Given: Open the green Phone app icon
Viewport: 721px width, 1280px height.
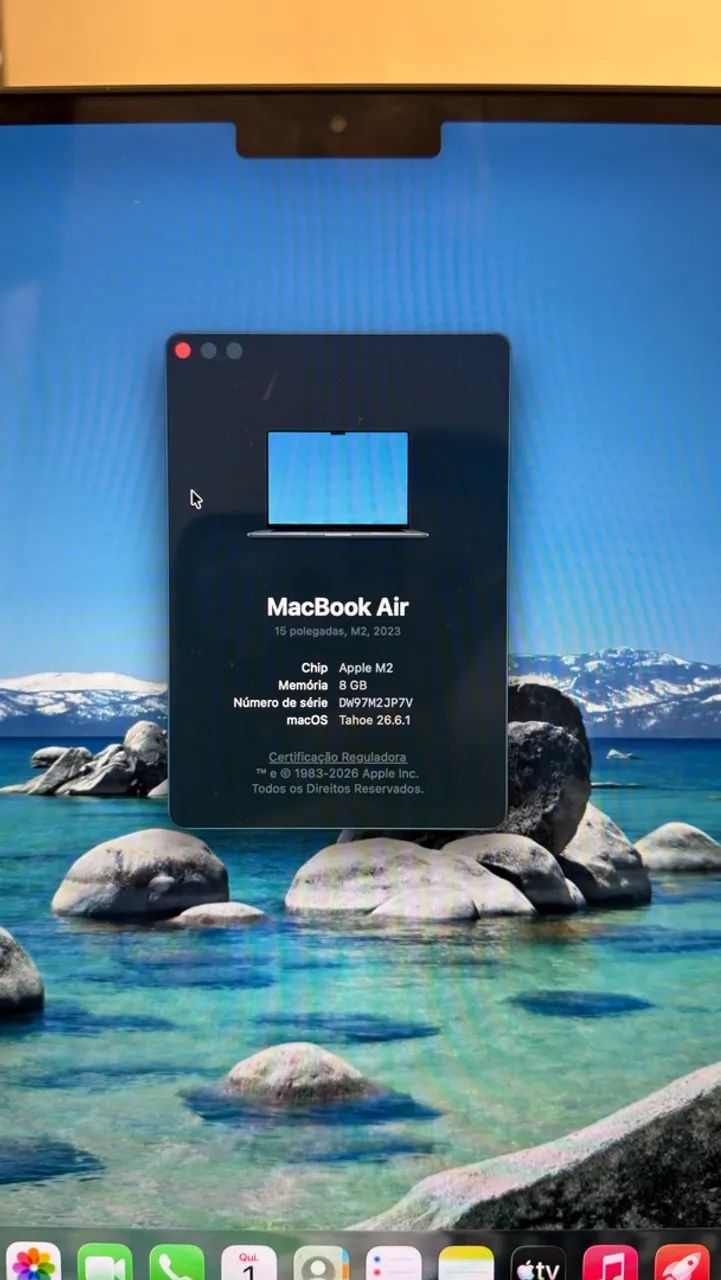Looking at the screenshot, I should [x=177, y=1262].
